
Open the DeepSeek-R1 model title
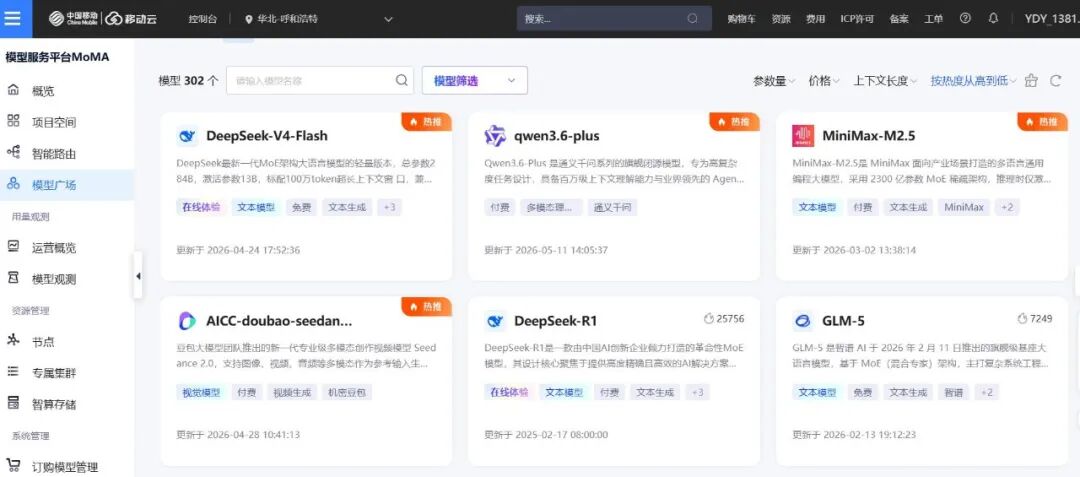(x=555, y=321)
